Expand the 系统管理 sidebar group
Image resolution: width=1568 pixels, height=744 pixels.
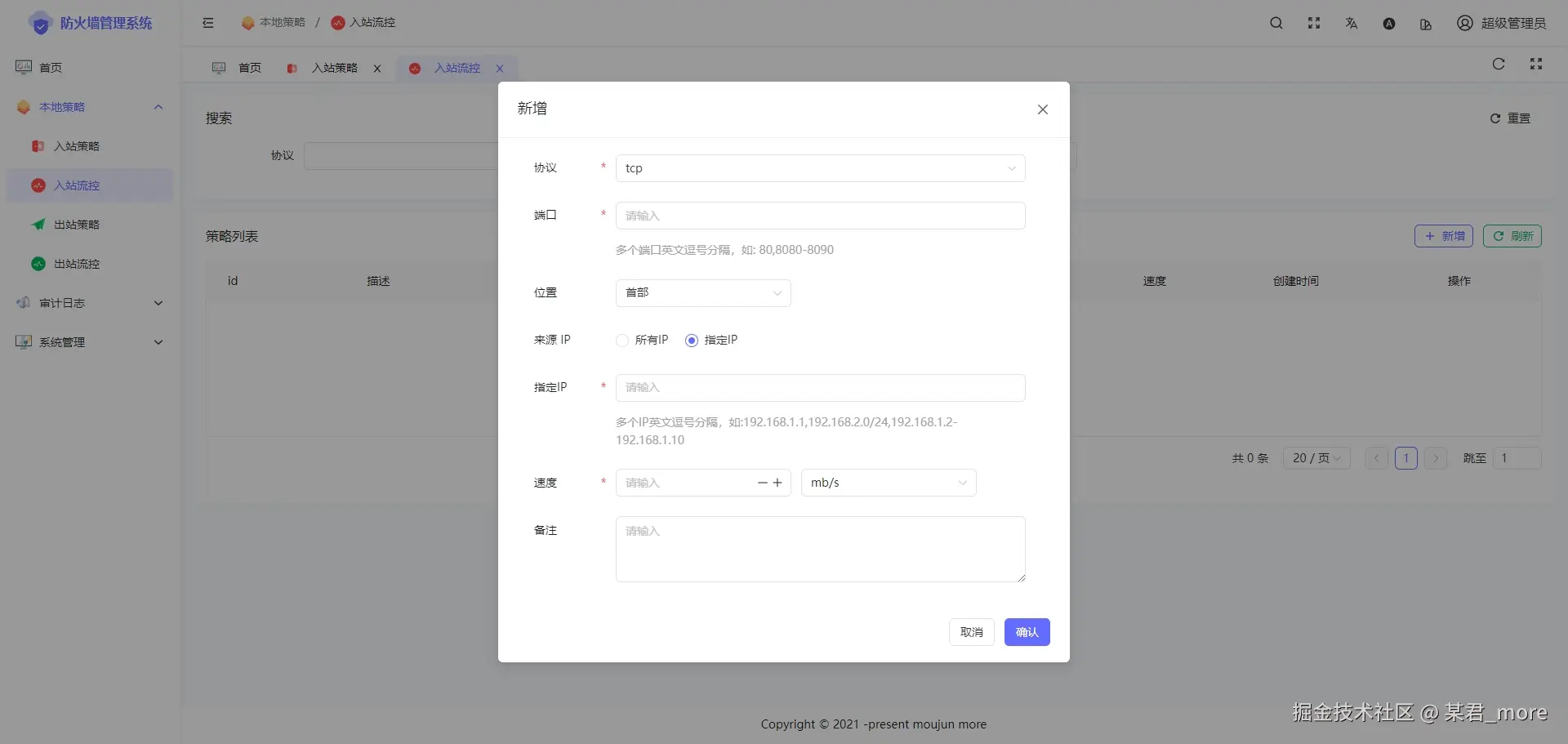[158, 342]
